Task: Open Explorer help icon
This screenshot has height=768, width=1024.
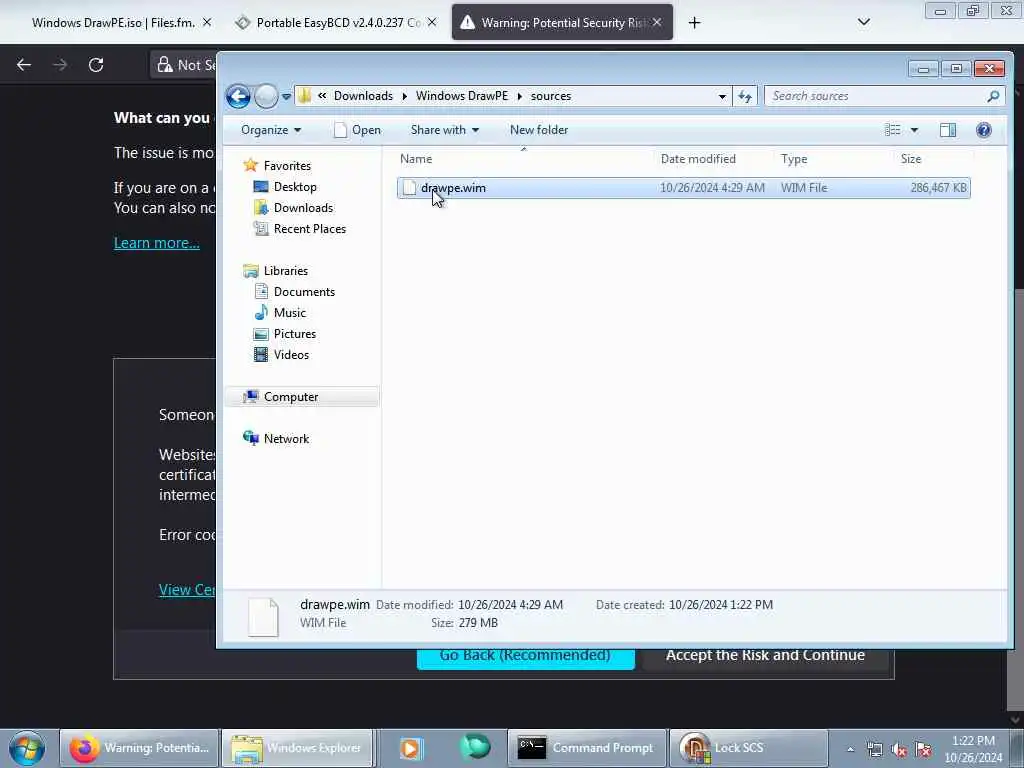Action: click(984, 130)
